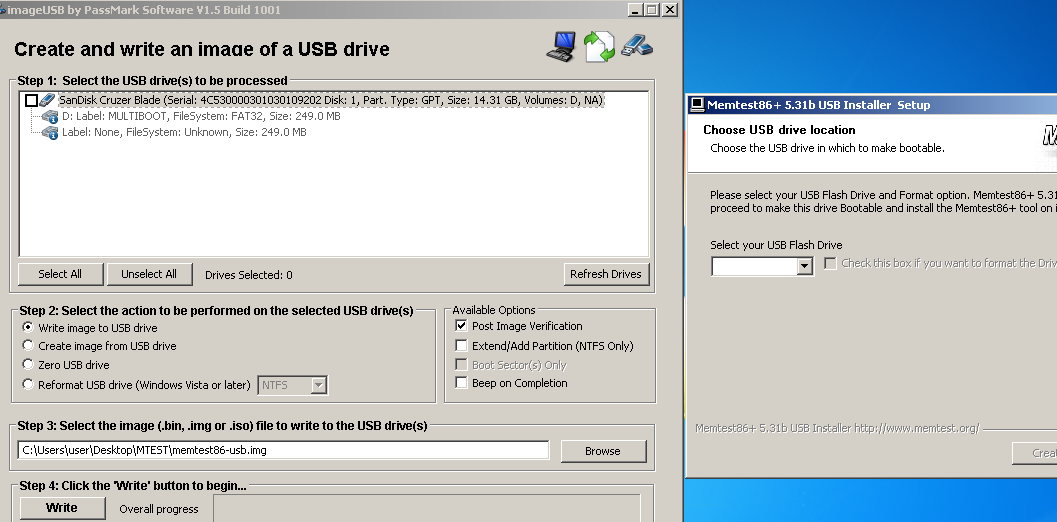The height and width of the screenshot is (522, 1057).
Task: Click the D: MULTIBOOT volume info icon
Action: [x=50, y=117]
